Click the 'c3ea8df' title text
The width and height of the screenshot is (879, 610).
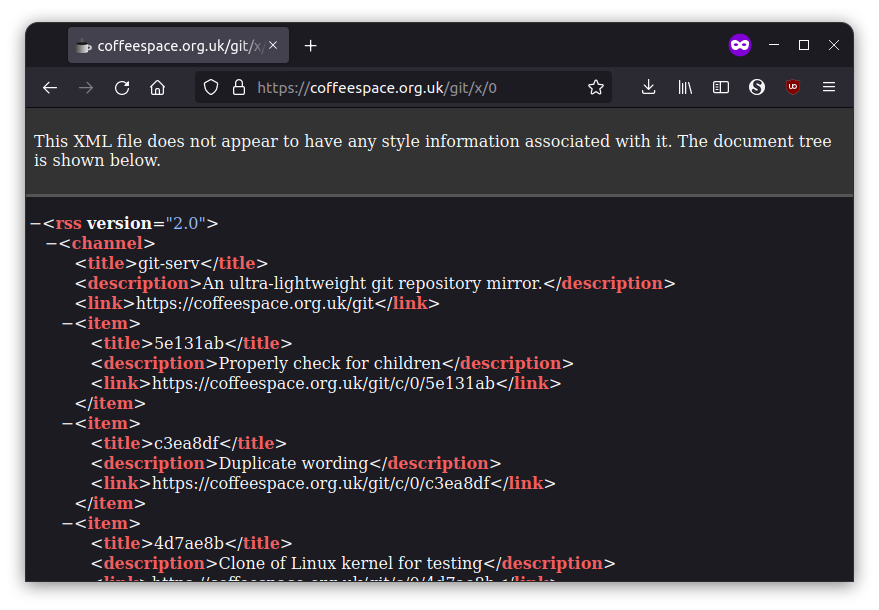pos(186,443)
